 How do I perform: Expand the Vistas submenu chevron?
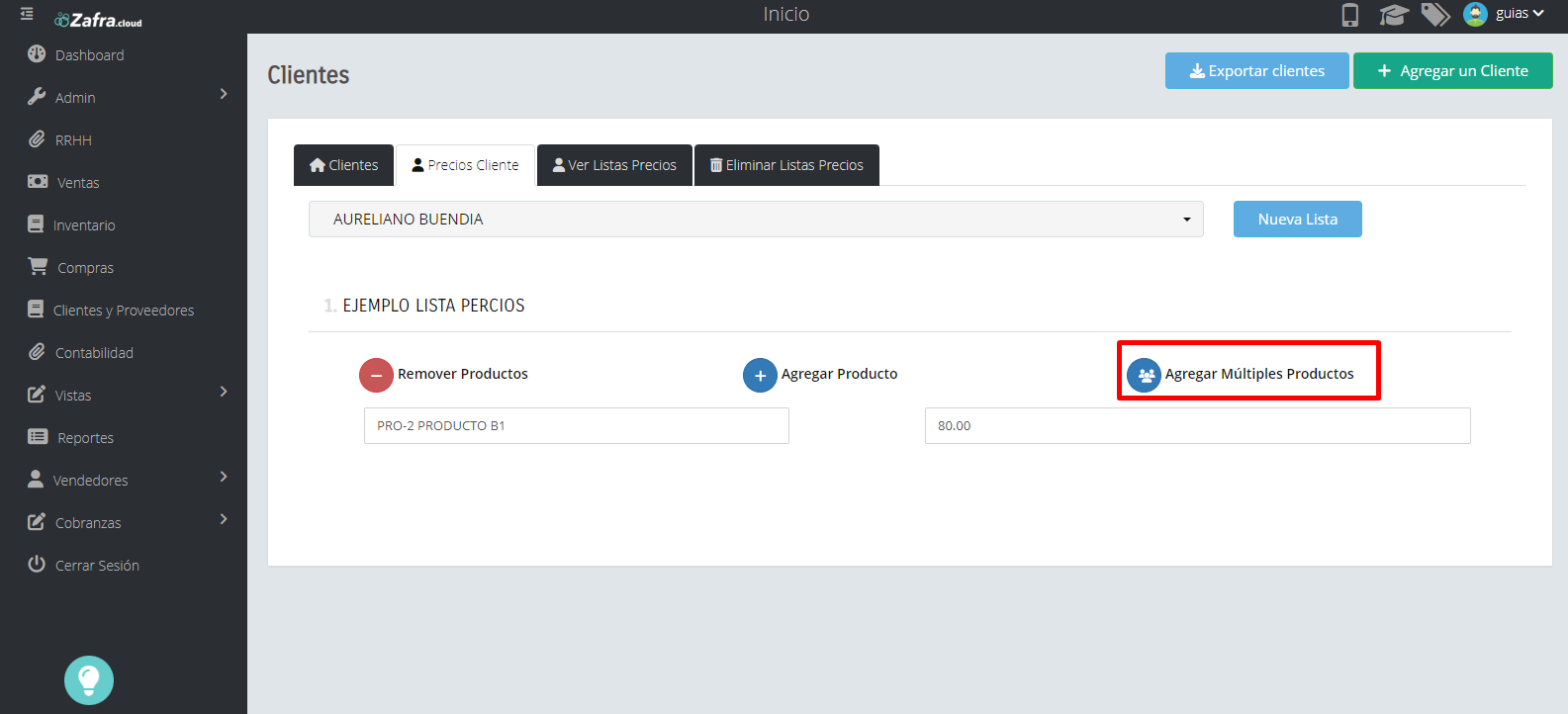[x=224, y=392]
